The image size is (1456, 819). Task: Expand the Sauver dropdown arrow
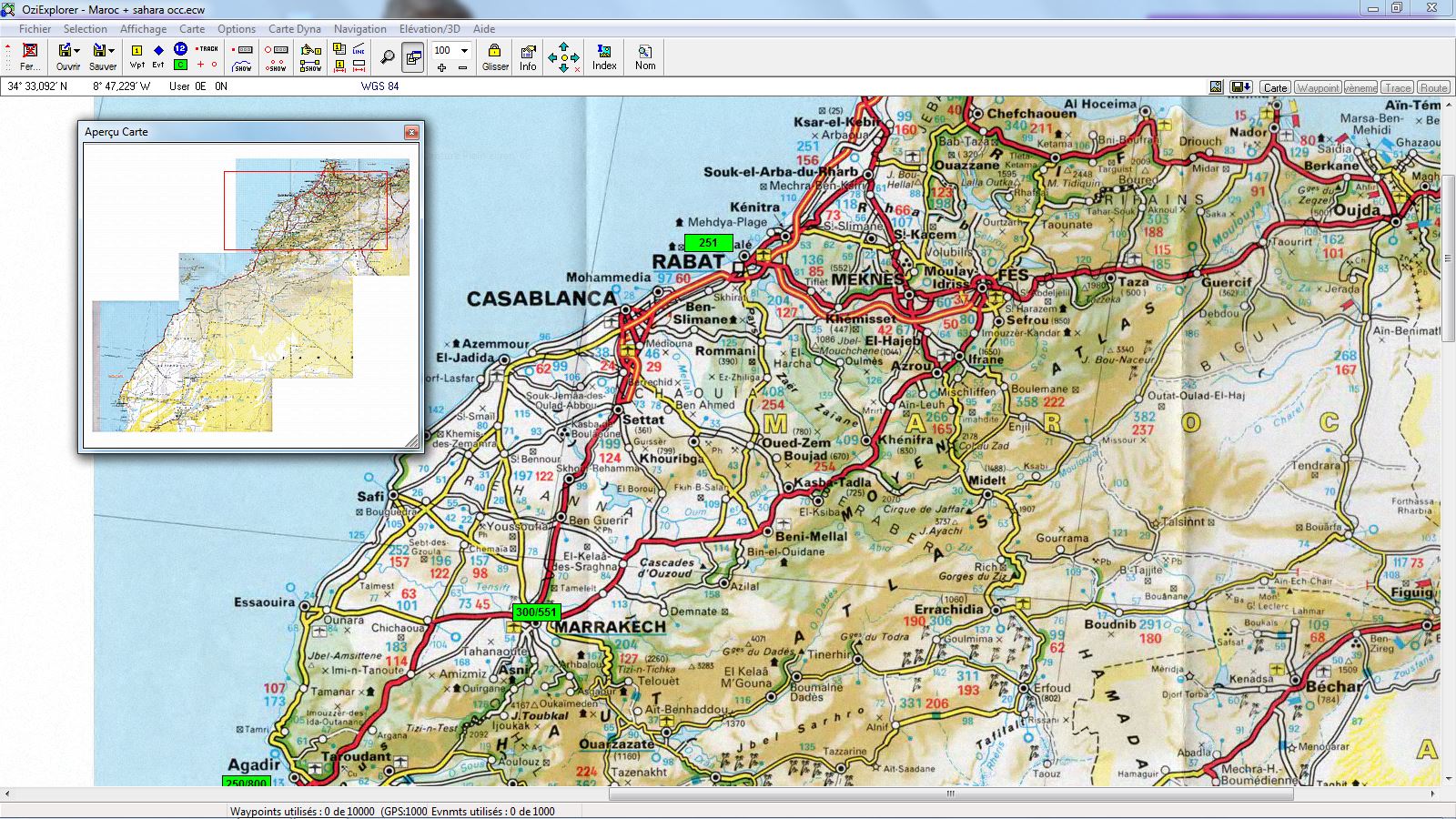(112, 51)
